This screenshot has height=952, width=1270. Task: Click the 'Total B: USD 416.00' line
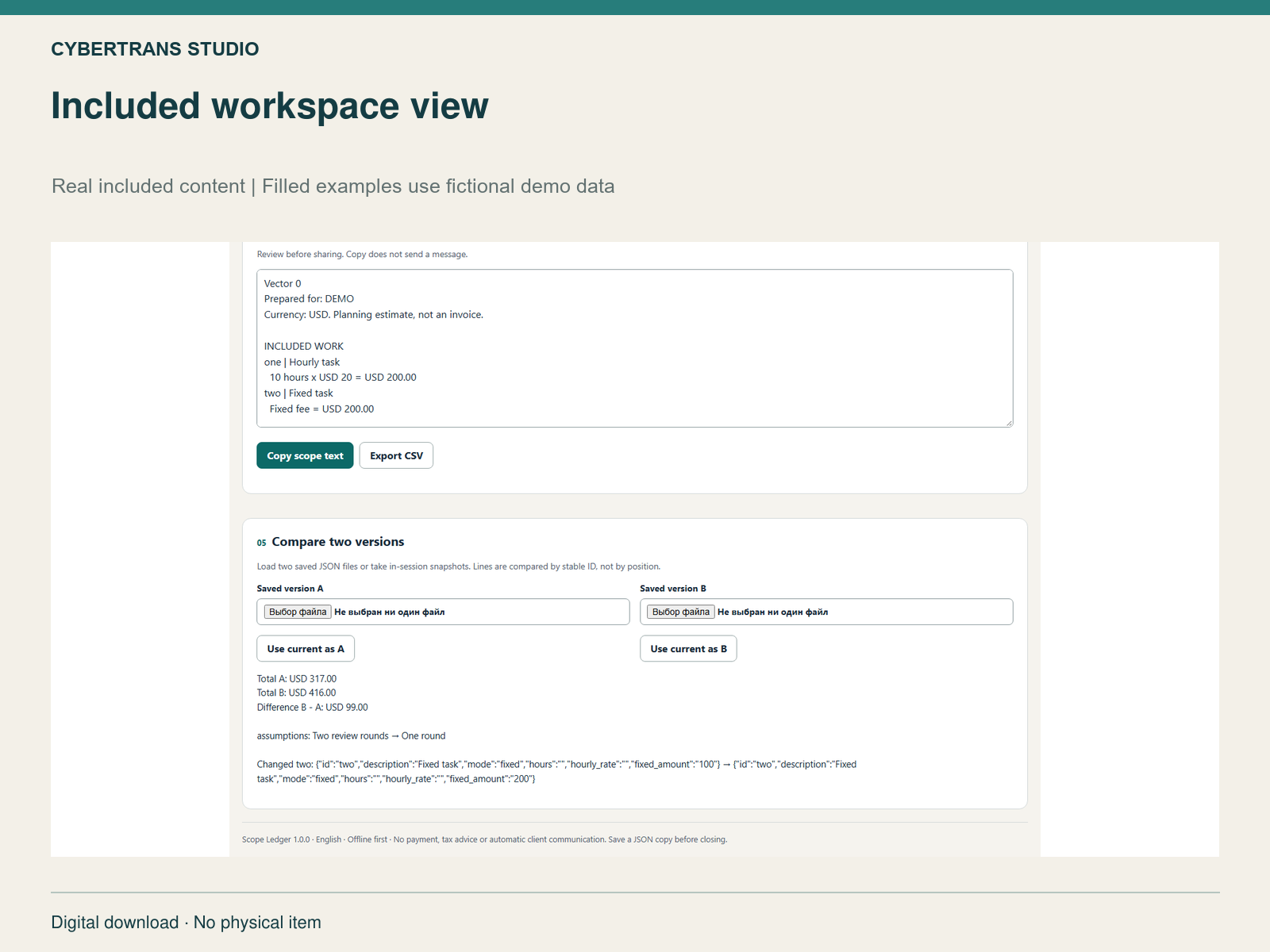[x=297, y=693]
